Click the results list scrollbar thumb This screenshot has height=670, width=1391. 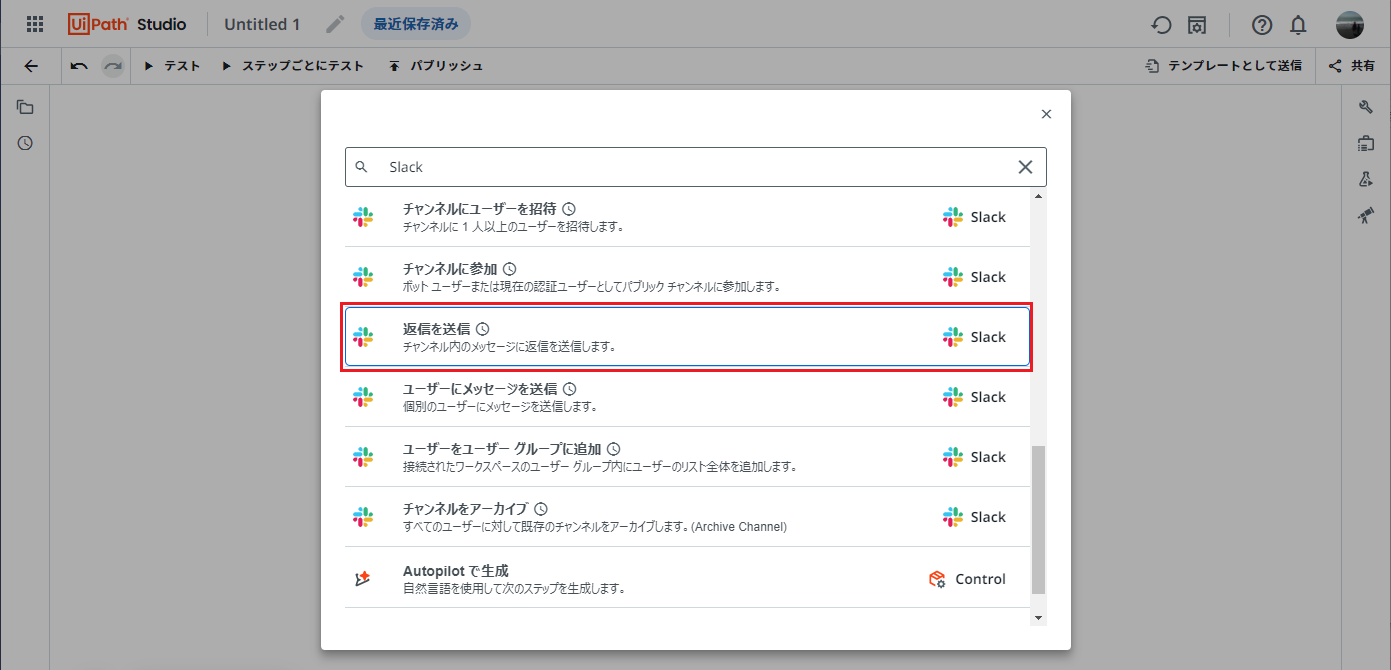coord(1038,520)
